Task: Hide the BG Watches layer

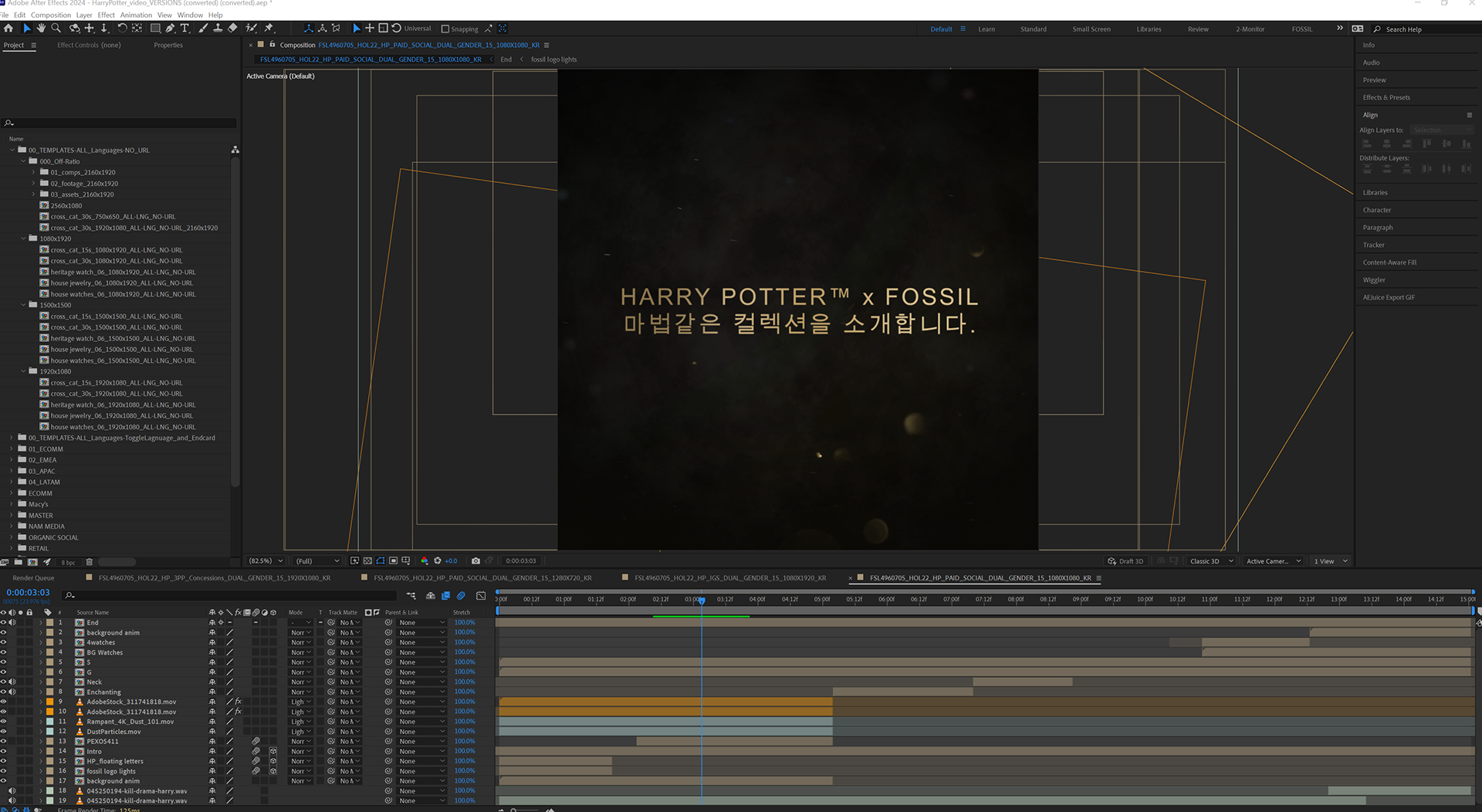Action: point(3,652)
